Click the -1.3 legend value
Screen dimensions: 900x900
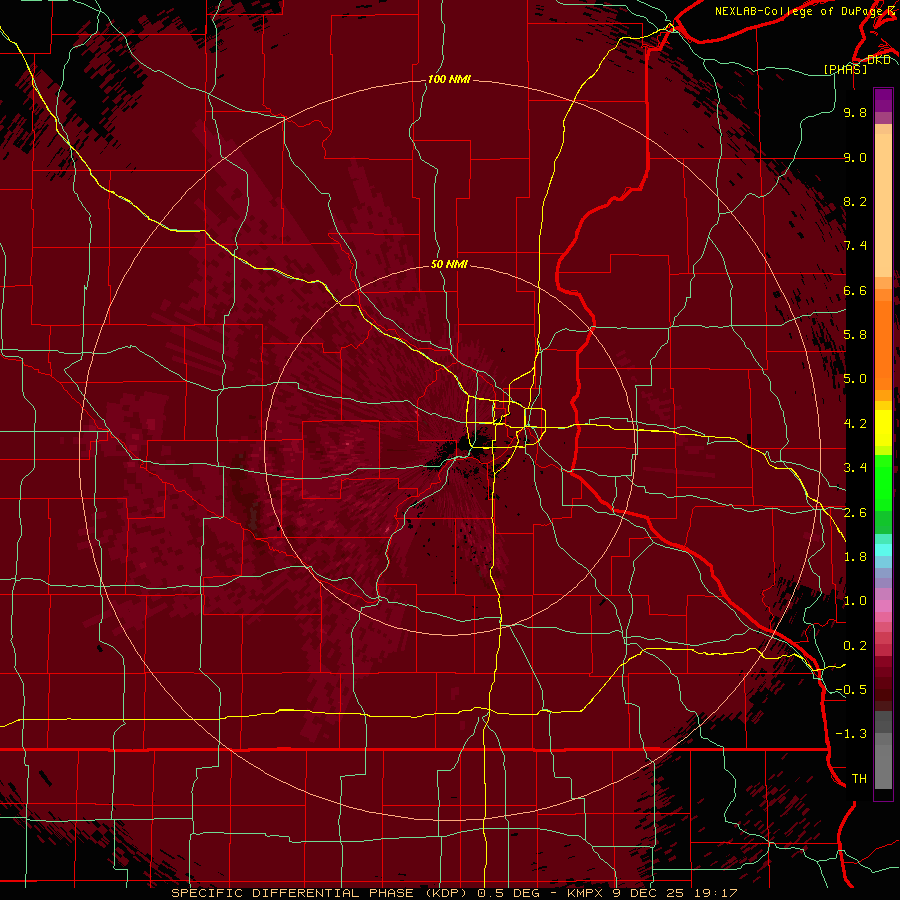(851, 734)
